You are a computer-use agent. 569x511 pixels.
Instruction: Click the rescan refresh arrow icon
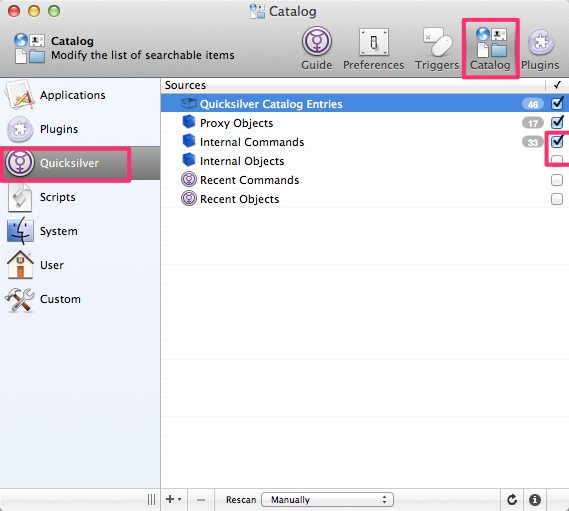512,500
